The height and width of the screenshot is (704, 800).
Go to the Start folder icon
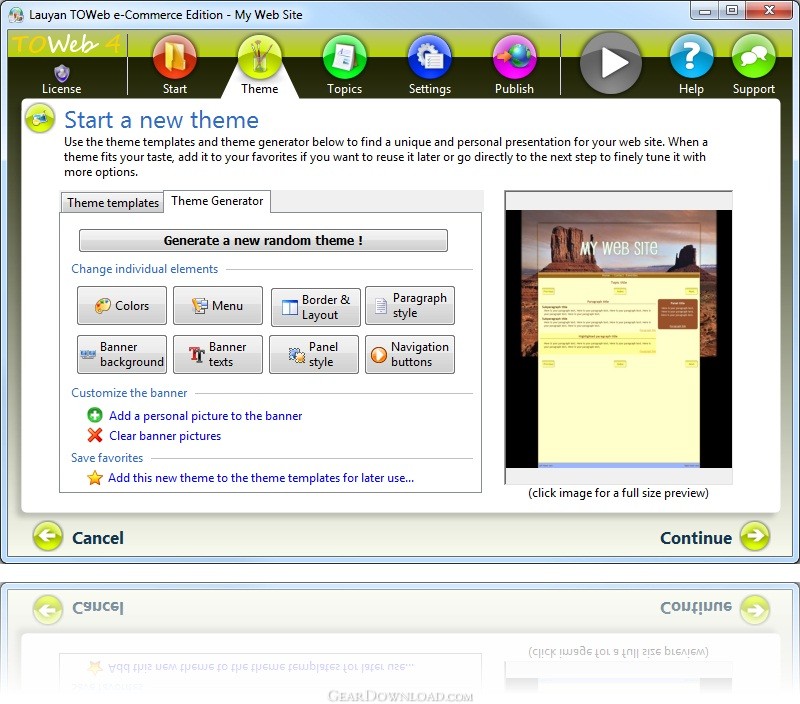(x=174, y=58)
